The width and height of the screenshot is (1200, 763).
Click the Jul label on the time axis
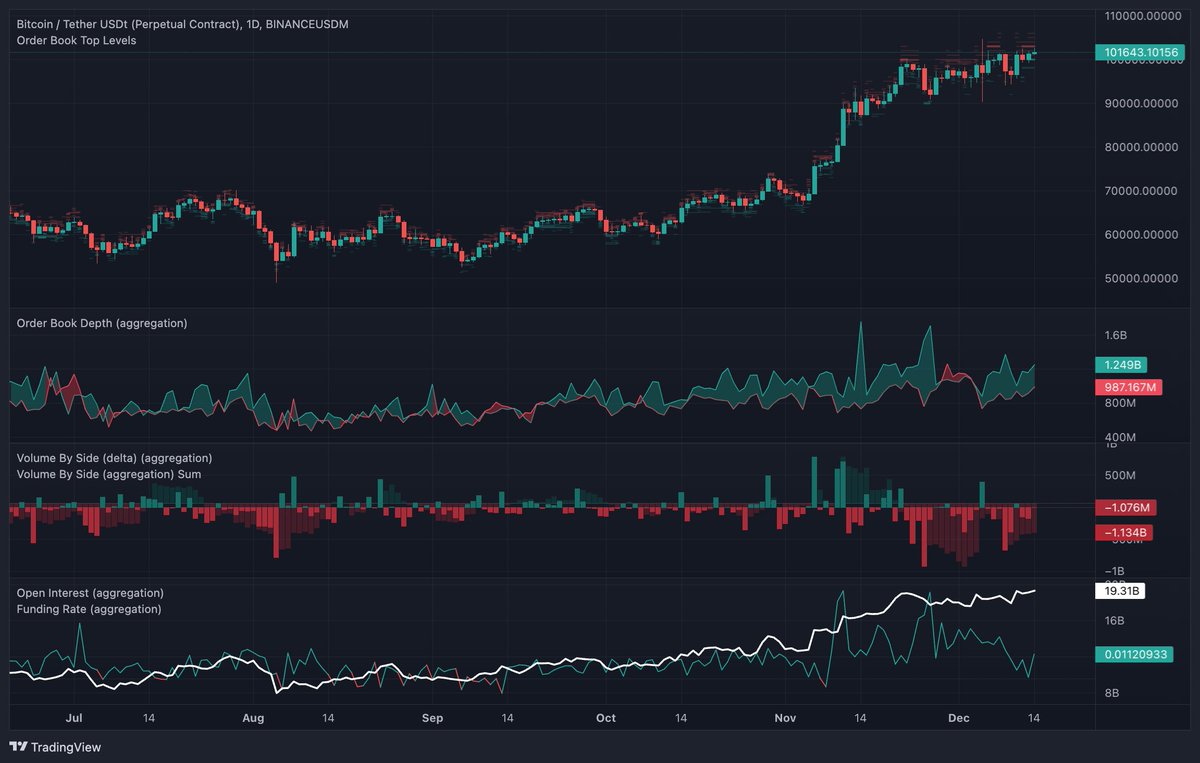[x=73, y=718]
